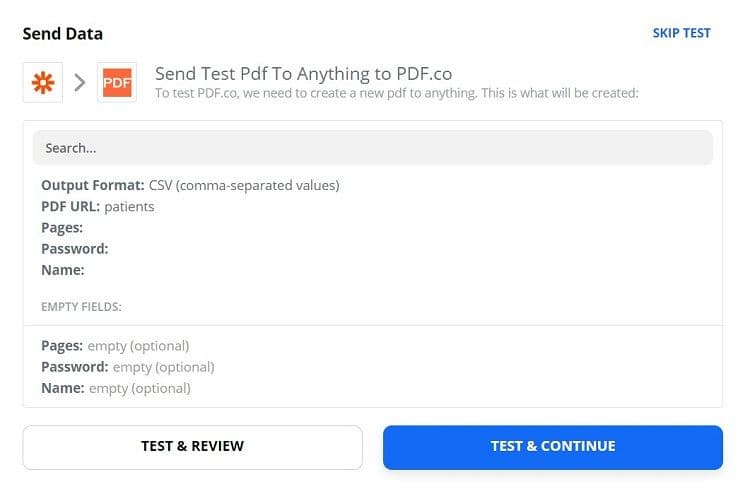Click the first Name field label

62,269
